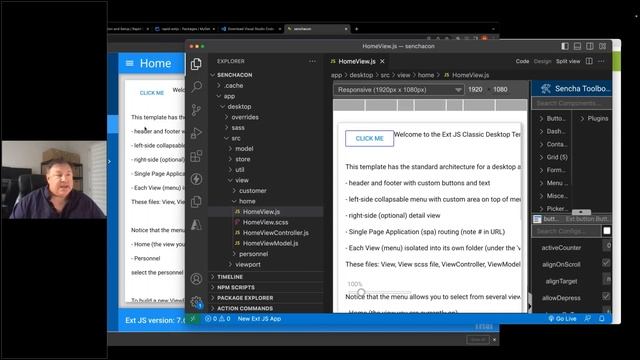Open the stacked pages icon in activity bar
640x360 pixels.
point(196,202)
